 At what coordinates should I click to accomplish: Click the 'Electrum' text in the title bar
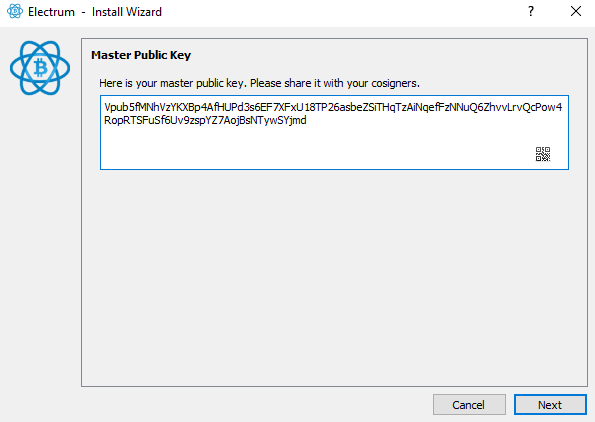point(51,12)
